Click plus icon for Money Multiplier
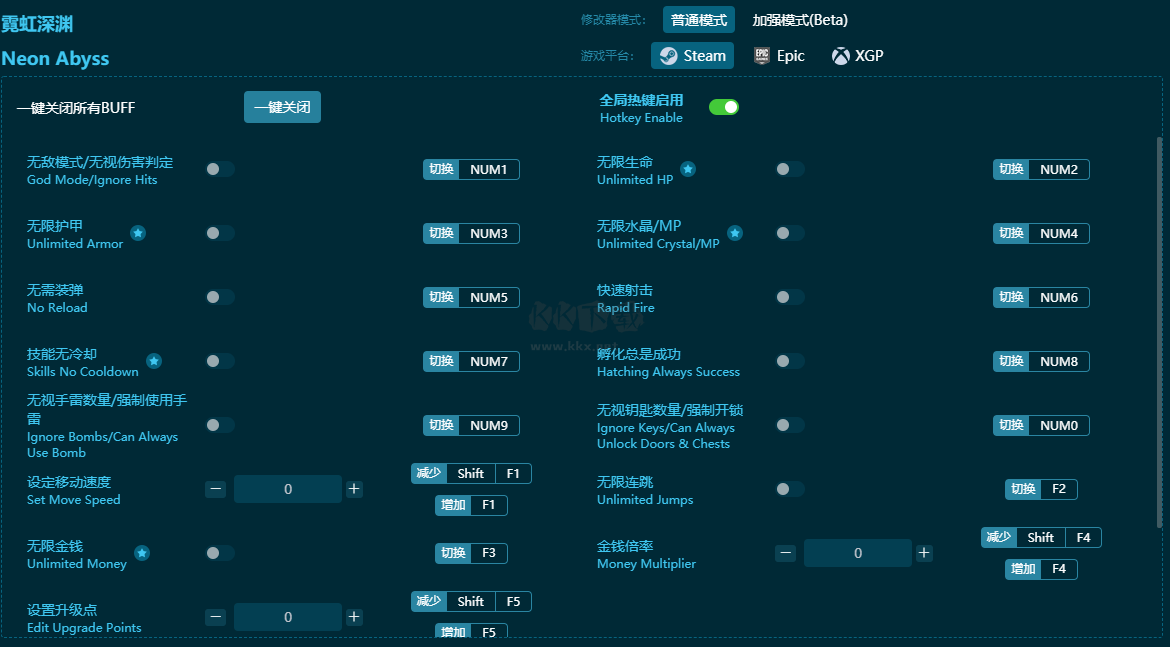Screen dimensions: 1170x647 click(924, 553)
